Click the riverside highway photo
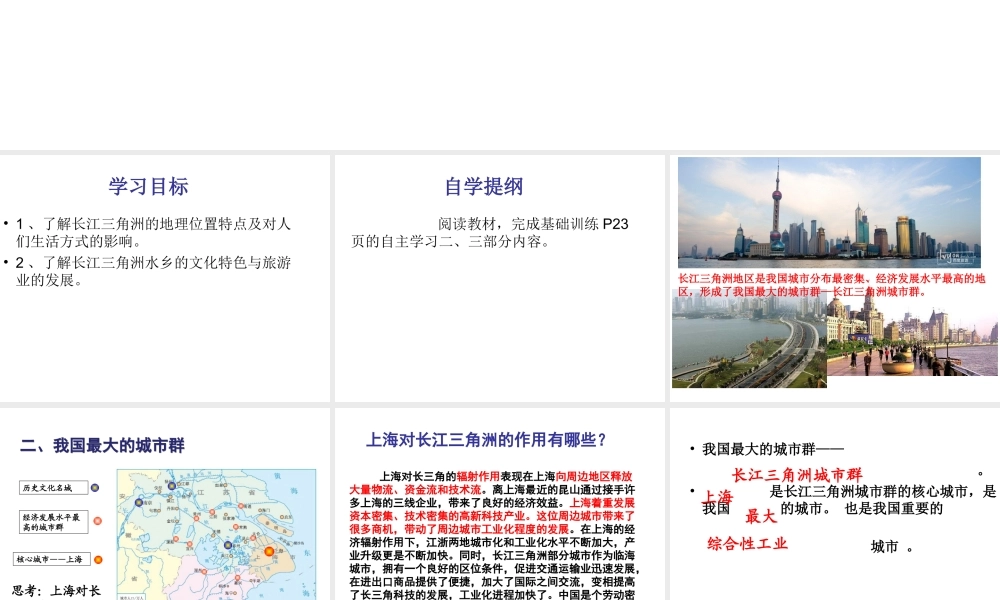 [748, 343]
